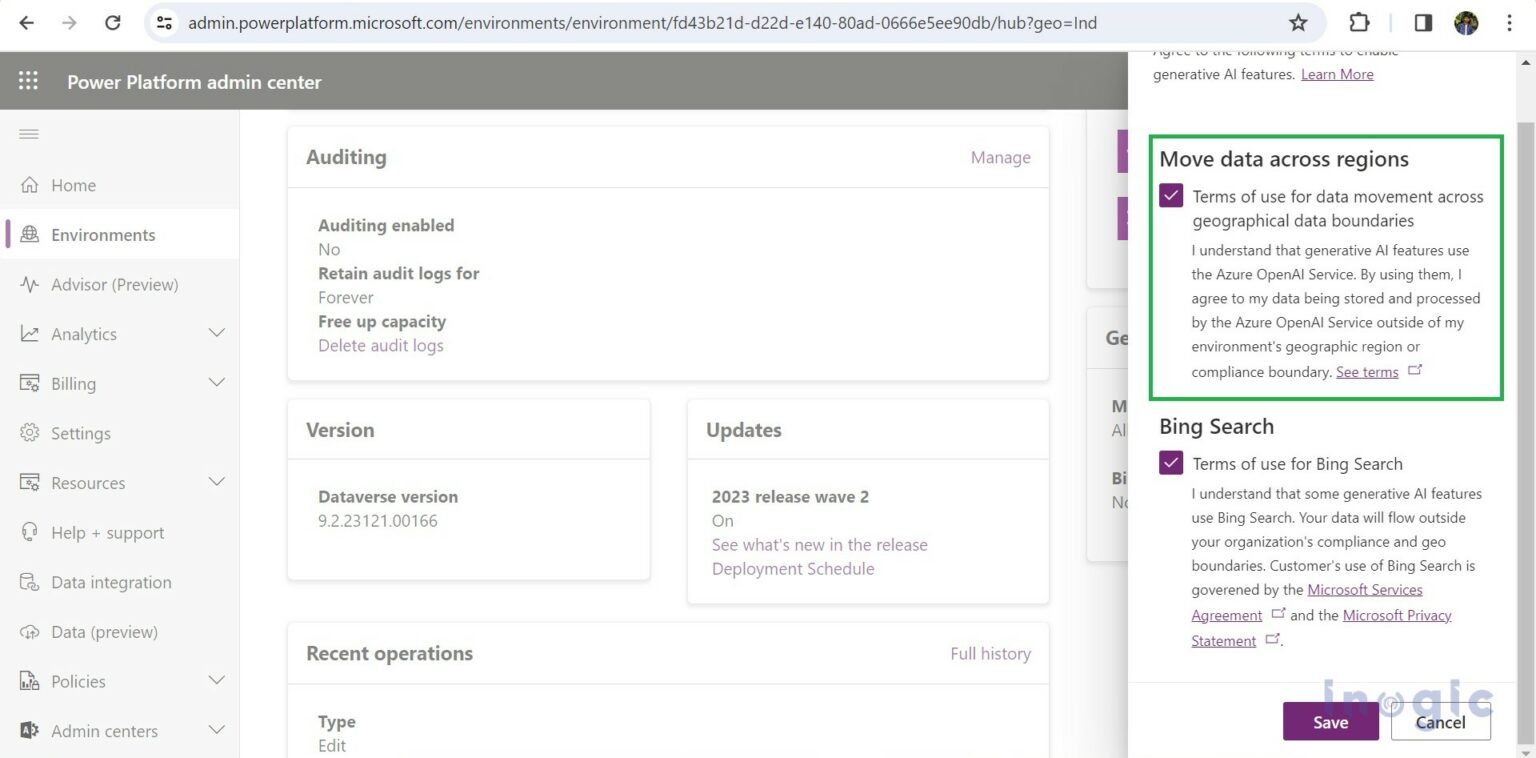Open the Chrome three-dot menu
The height and width of the screenshot is (758, 1536).
pyautogui.click(x=1507, y=22)
